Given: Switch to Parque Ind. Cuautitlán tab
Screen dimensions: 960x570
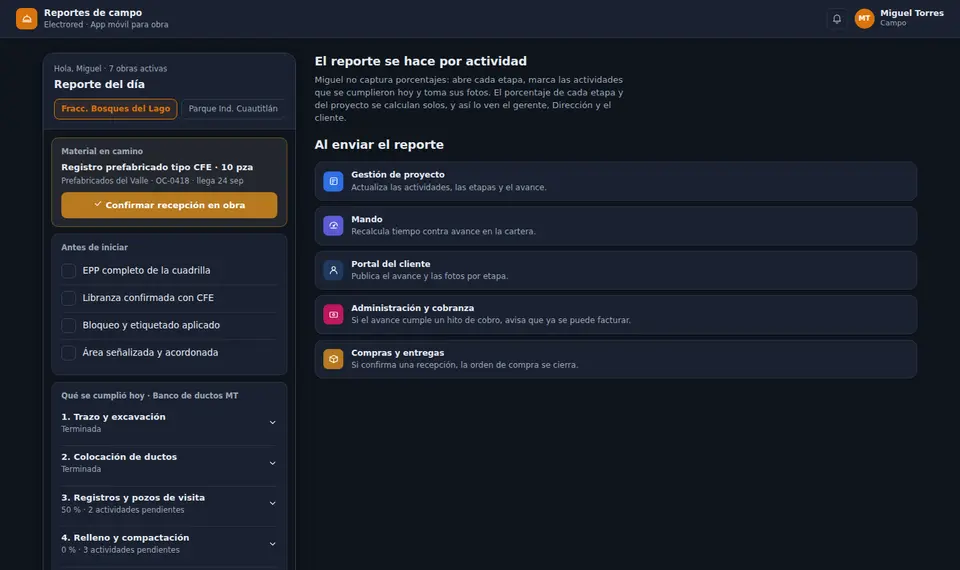Looking at the screenshot, I should click(233, 109).
